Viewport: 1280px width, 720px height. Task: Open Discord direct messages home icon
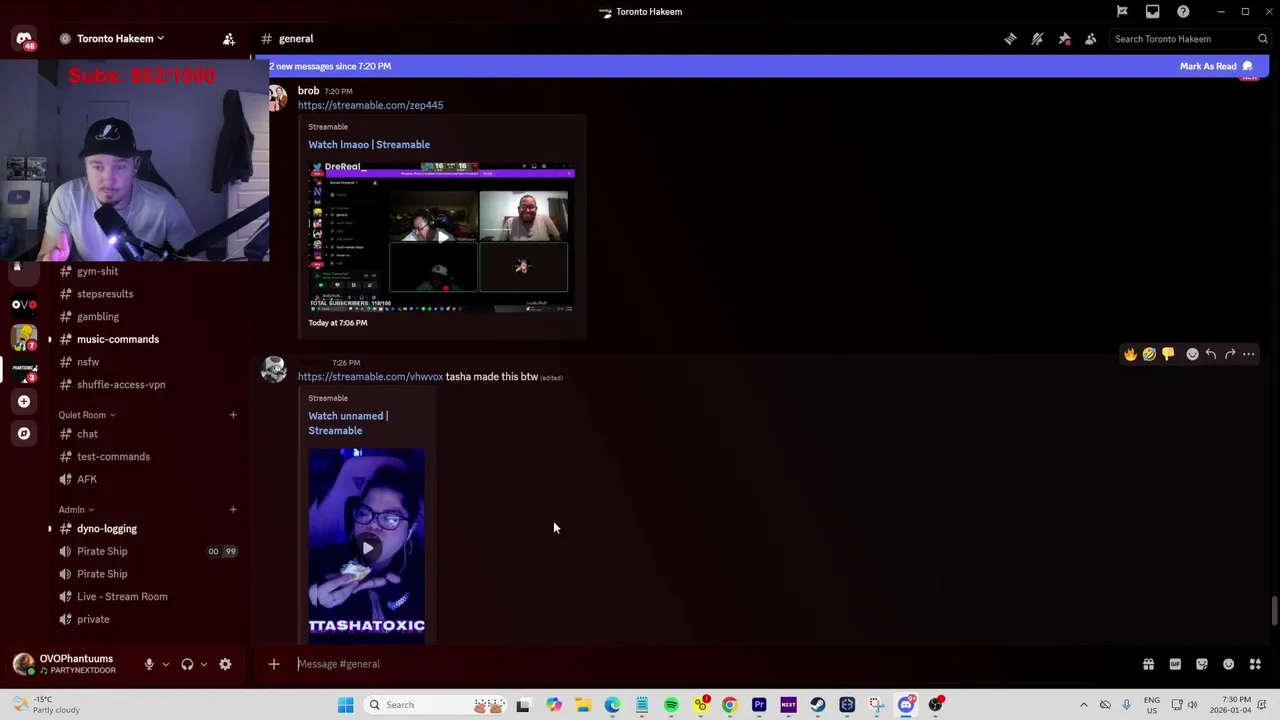[24, 40]
